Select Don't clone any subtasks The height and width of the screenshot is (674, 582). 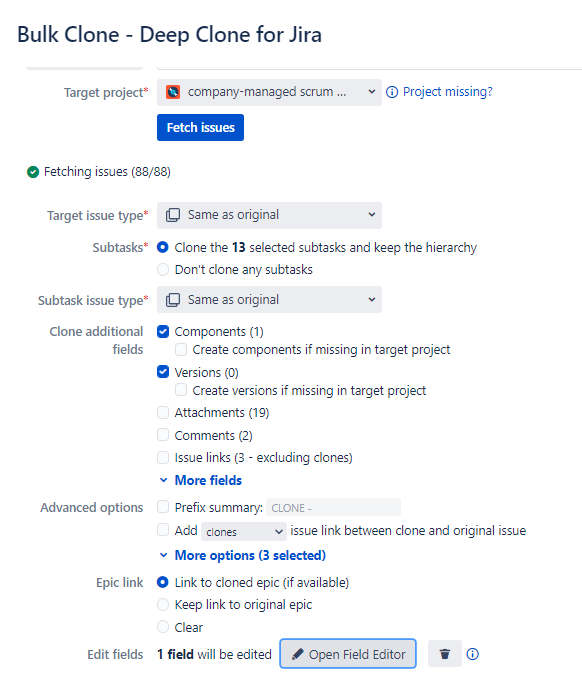(x=163, y=270)
